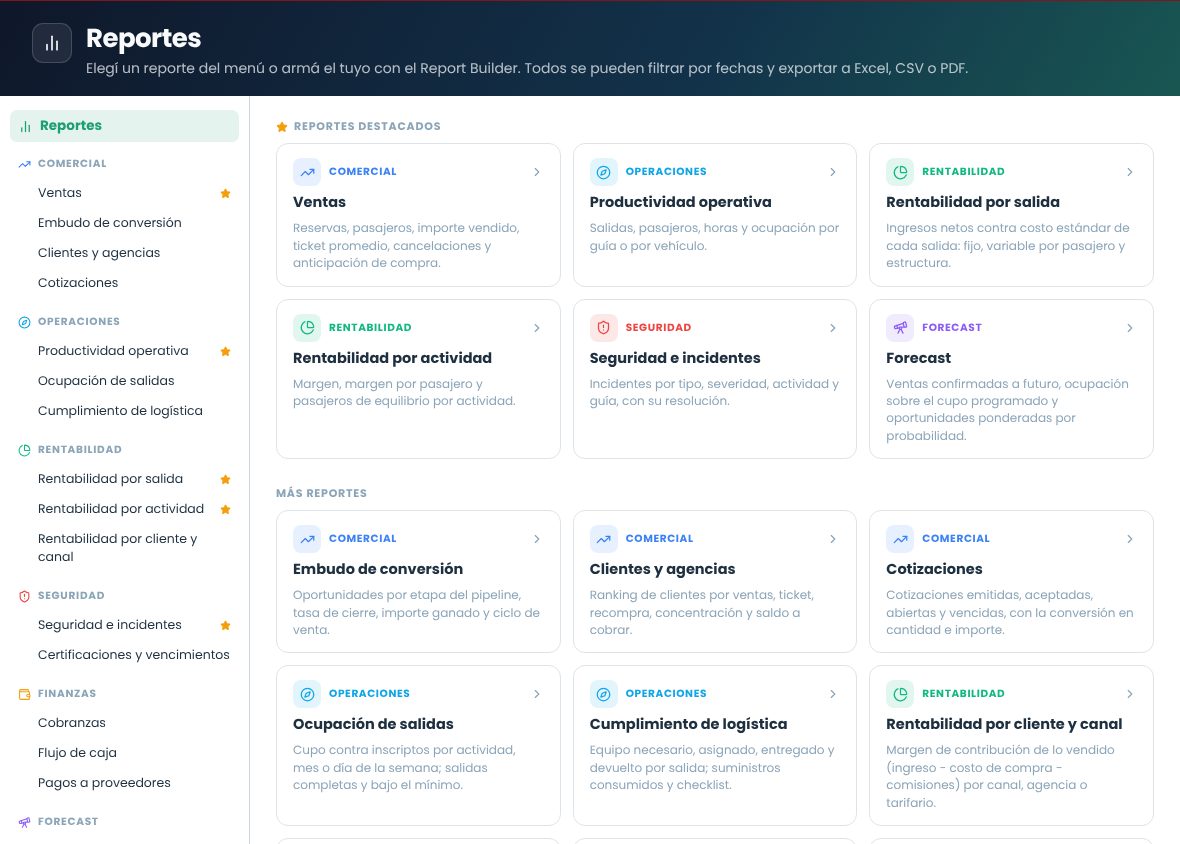
Task: Toggle the star next to sidebar Productividad operativa
Action: (x=225, y=351)
